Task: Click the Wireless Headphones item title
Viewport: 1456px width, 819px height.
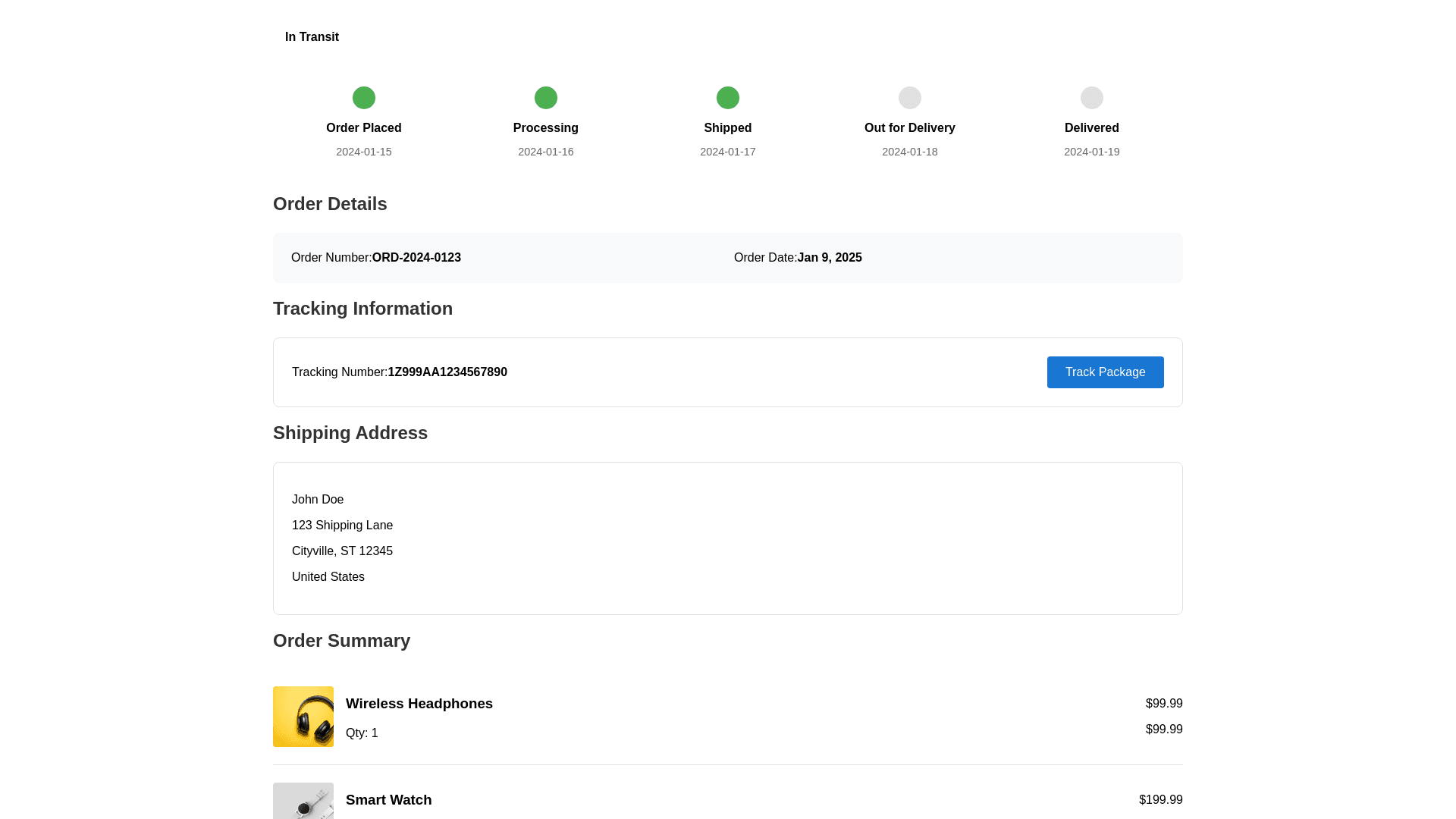Action: 419,704
